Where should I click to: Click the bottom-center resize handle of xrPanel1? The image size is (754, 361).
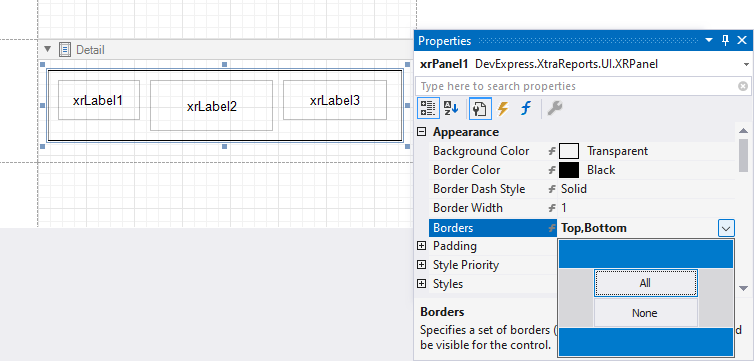[225, 146]
